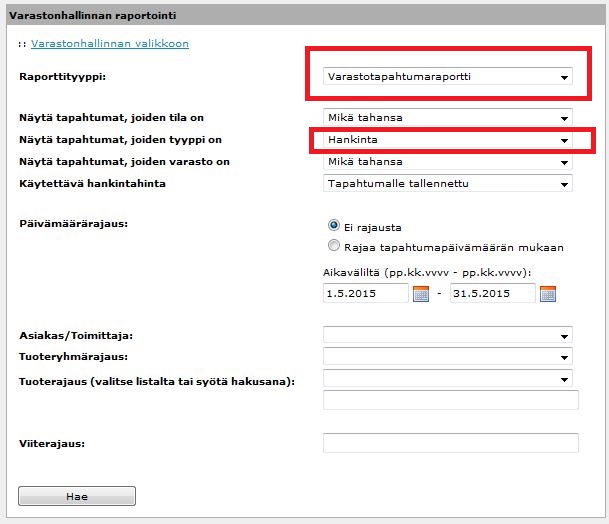Expand the Tuoterajaus product list dropdown
This screenshot has width=609, height=524.
(x=449, y=379)
